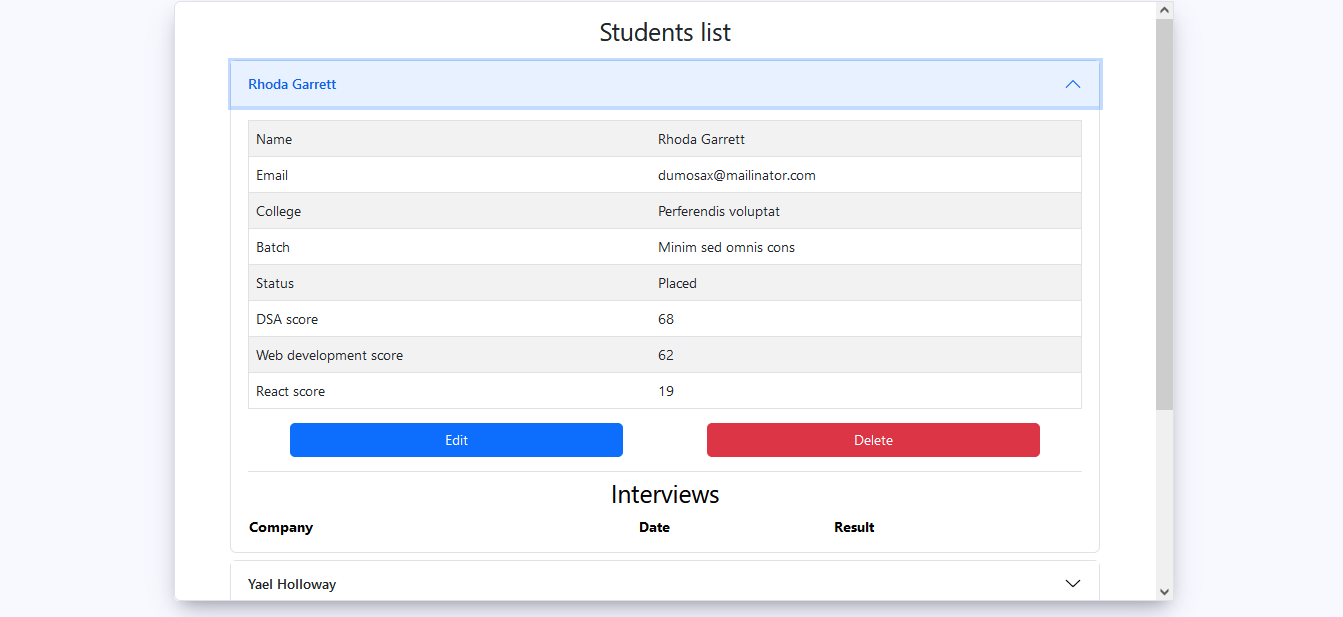Click the React score row label

pyautogui.click(x=290, y=391)
